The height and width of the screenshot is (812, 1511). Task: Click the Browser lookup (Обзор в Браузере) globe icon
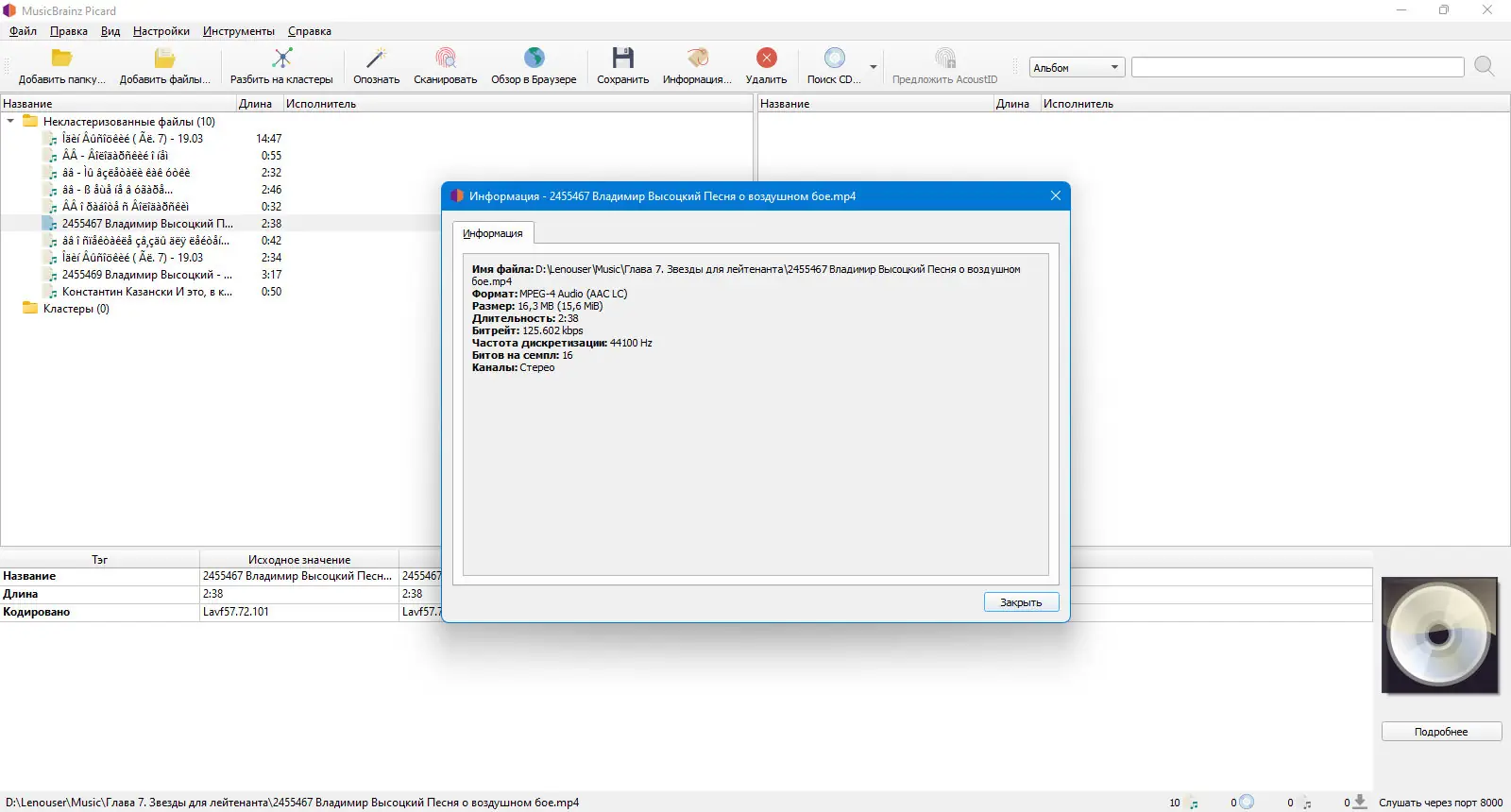[534, 58]
